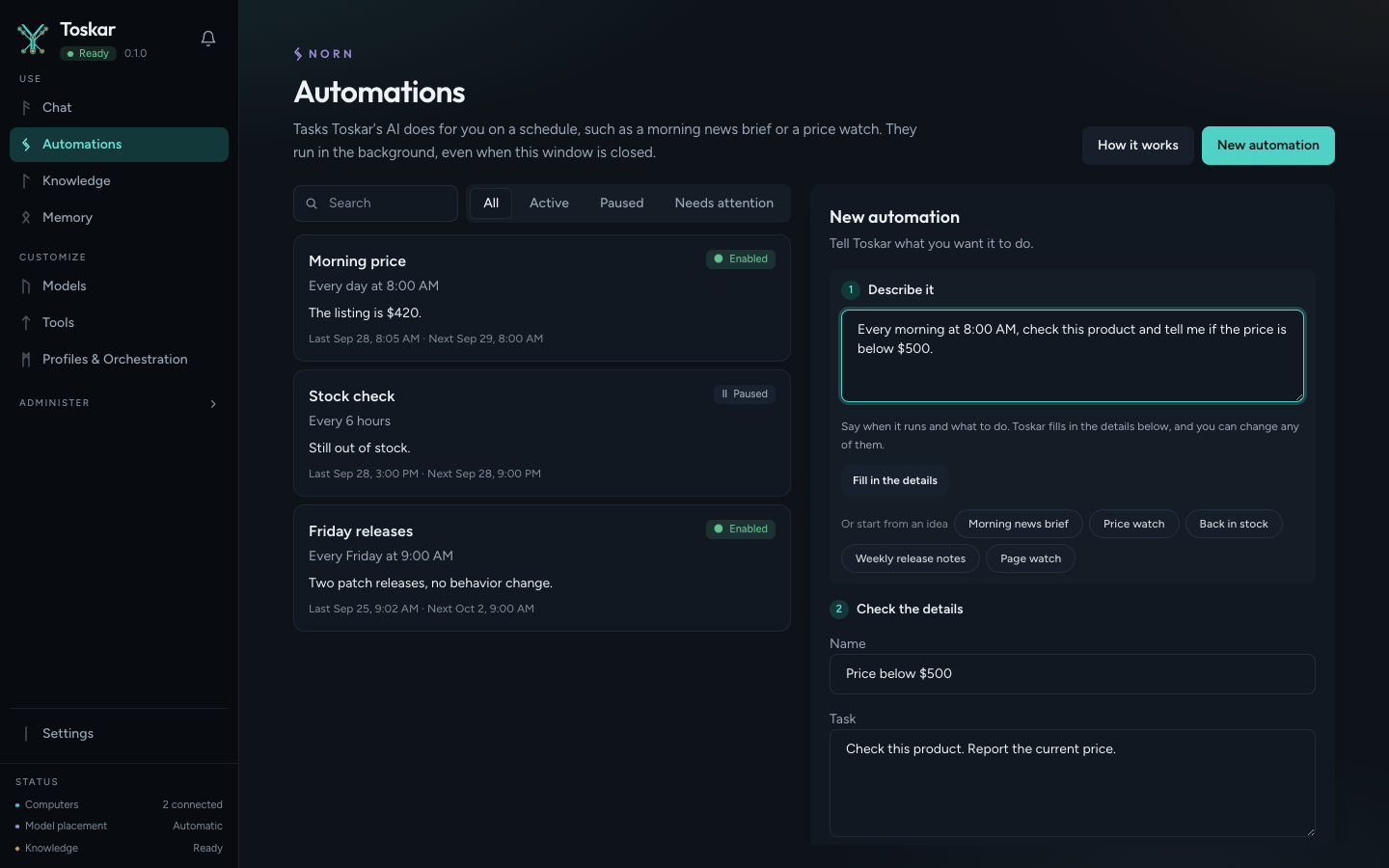The height and width of the screenshot is (868, 1389).
Task: Click into the Task text area
Action: tap(1073, 783)
